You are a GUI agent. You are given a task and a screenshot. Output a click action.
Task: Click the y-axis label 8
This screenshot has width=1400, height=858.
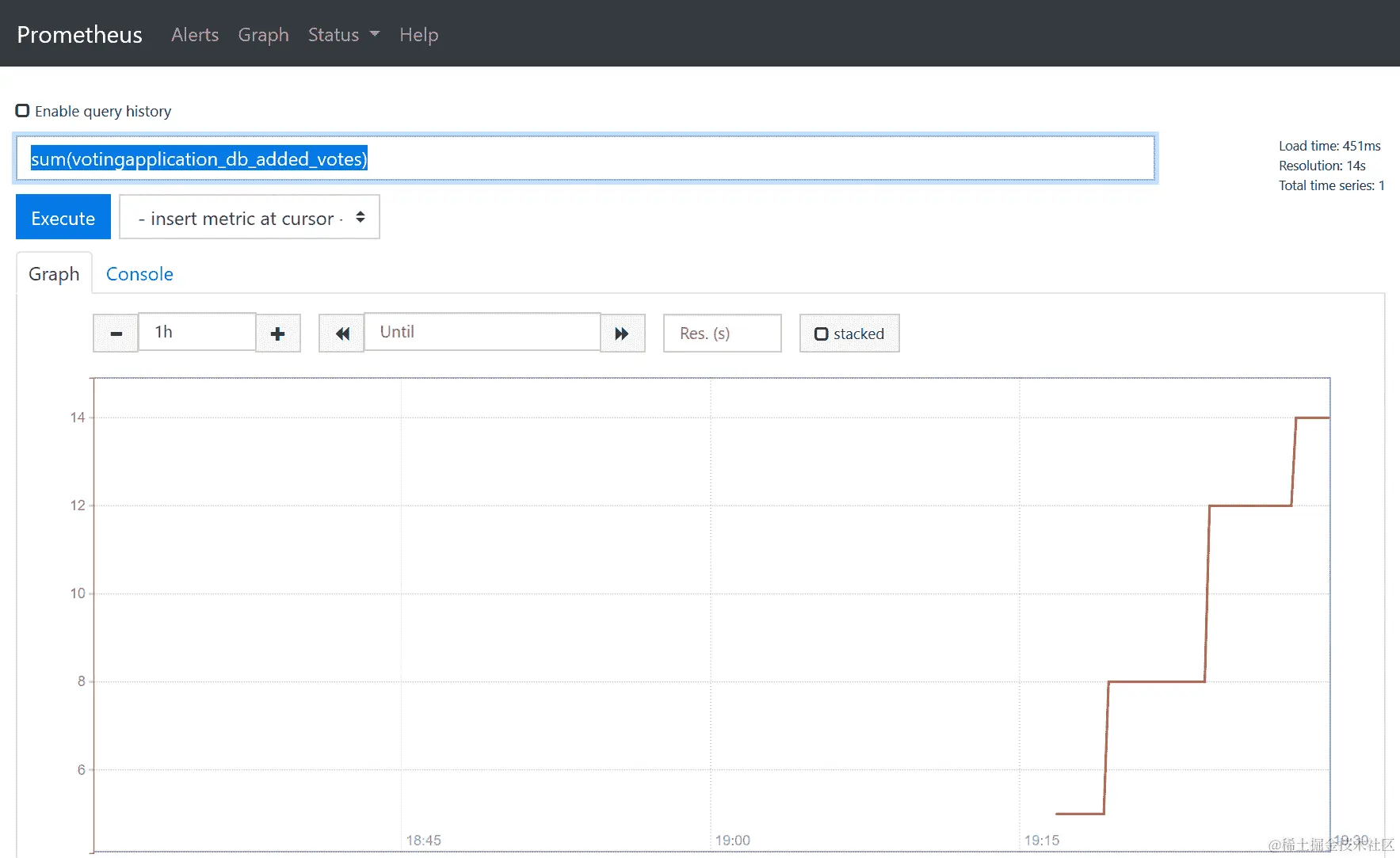pos(82,681)
